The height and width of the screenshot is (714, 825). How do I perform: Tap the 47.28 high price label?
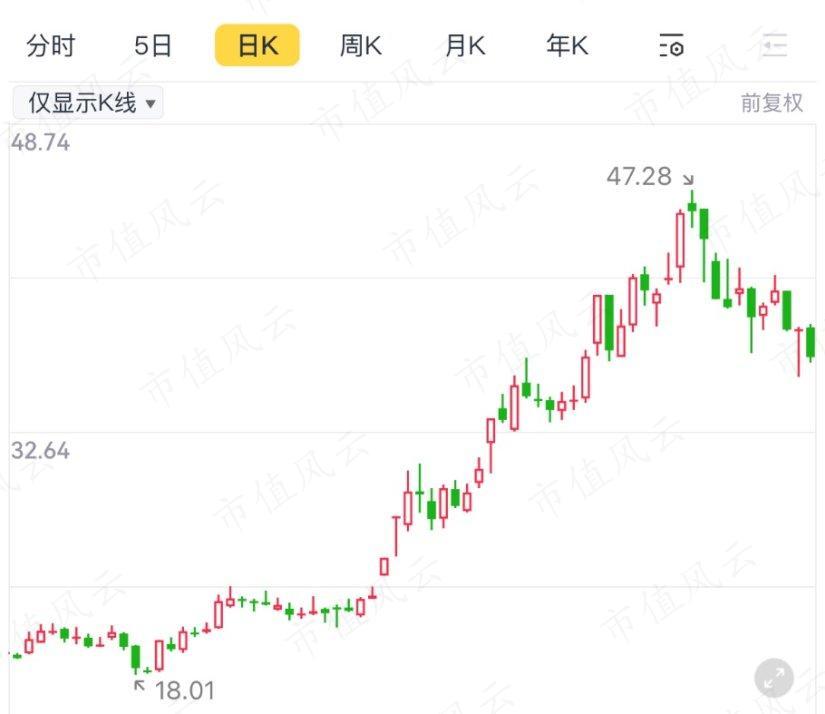pos(639,176)
